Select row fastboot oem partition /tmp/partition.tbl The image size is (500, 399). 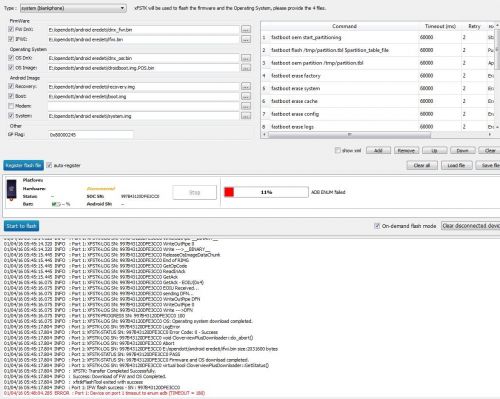pyautogui.click(x=378, y=63)
